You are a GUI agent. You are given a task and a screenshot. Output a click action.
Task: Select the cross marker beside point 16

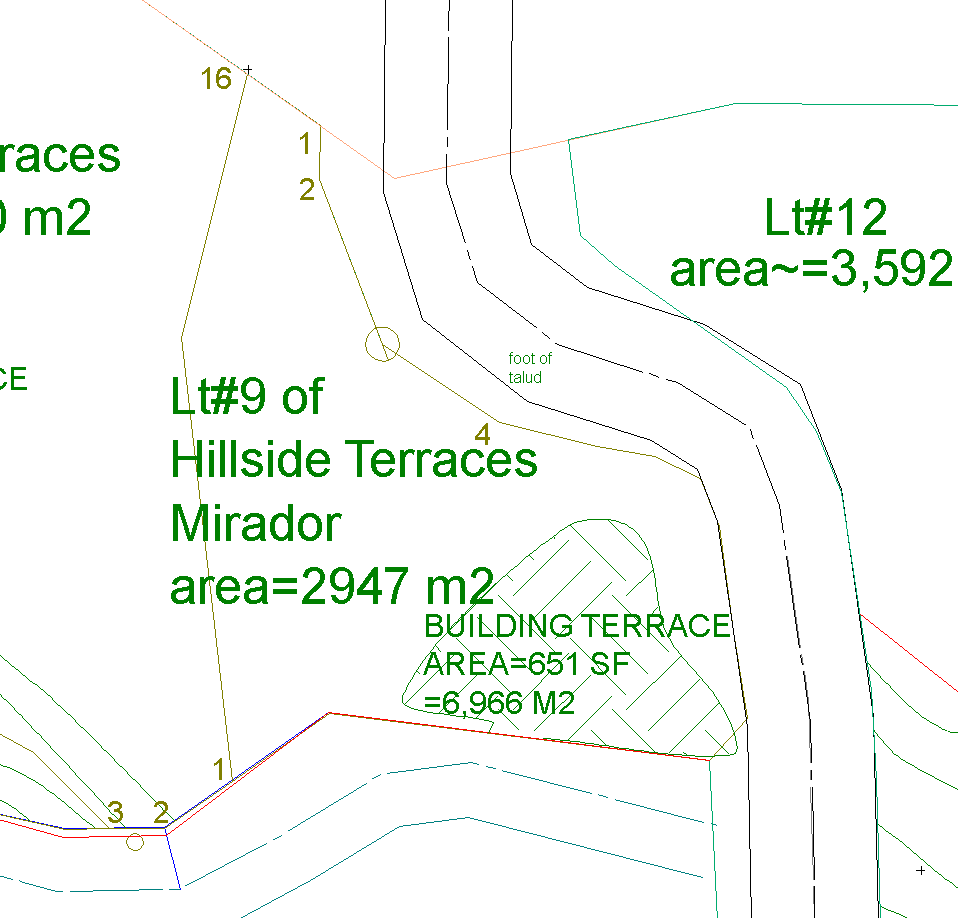[x=248, y=70]
